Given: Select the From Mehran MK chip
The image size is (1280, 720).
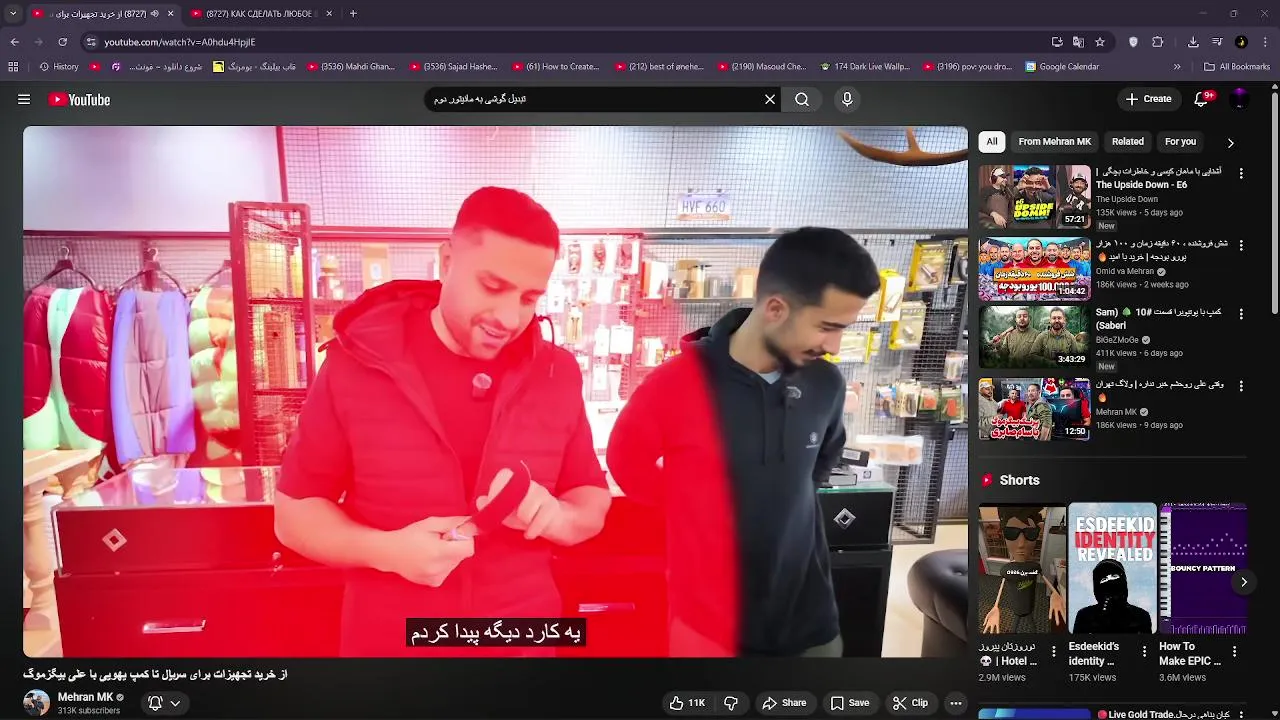Looking at the screenshot, I should coord(1055,142).
